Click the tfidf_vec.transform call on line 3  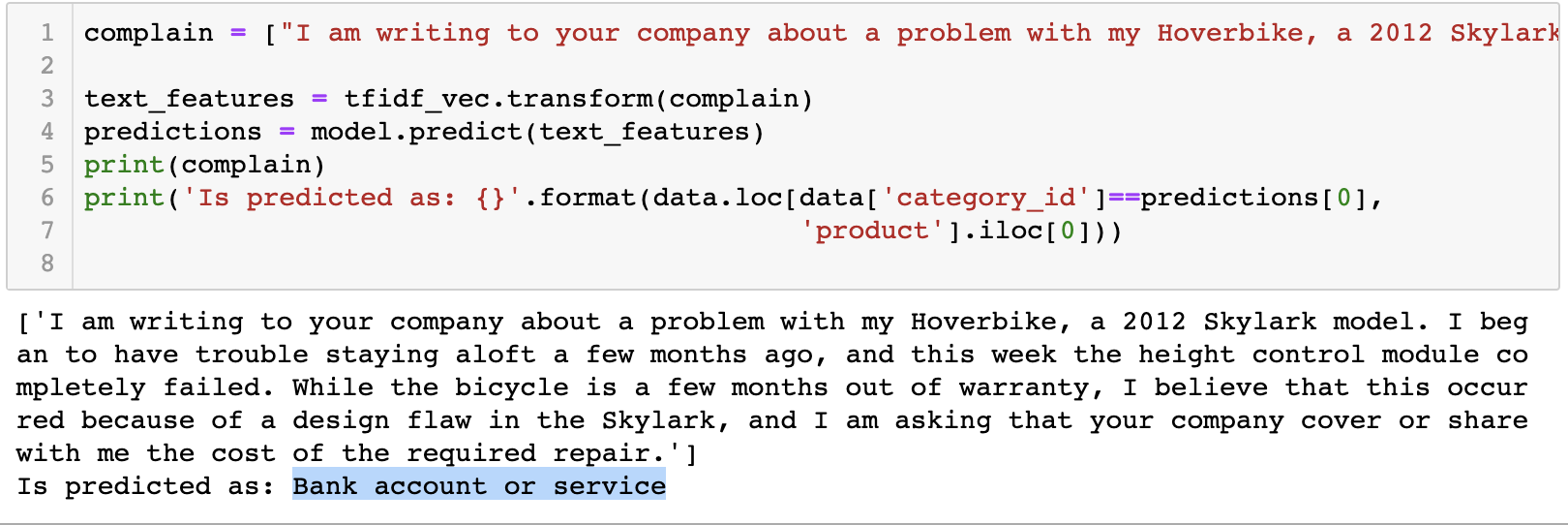click(498, 99)
